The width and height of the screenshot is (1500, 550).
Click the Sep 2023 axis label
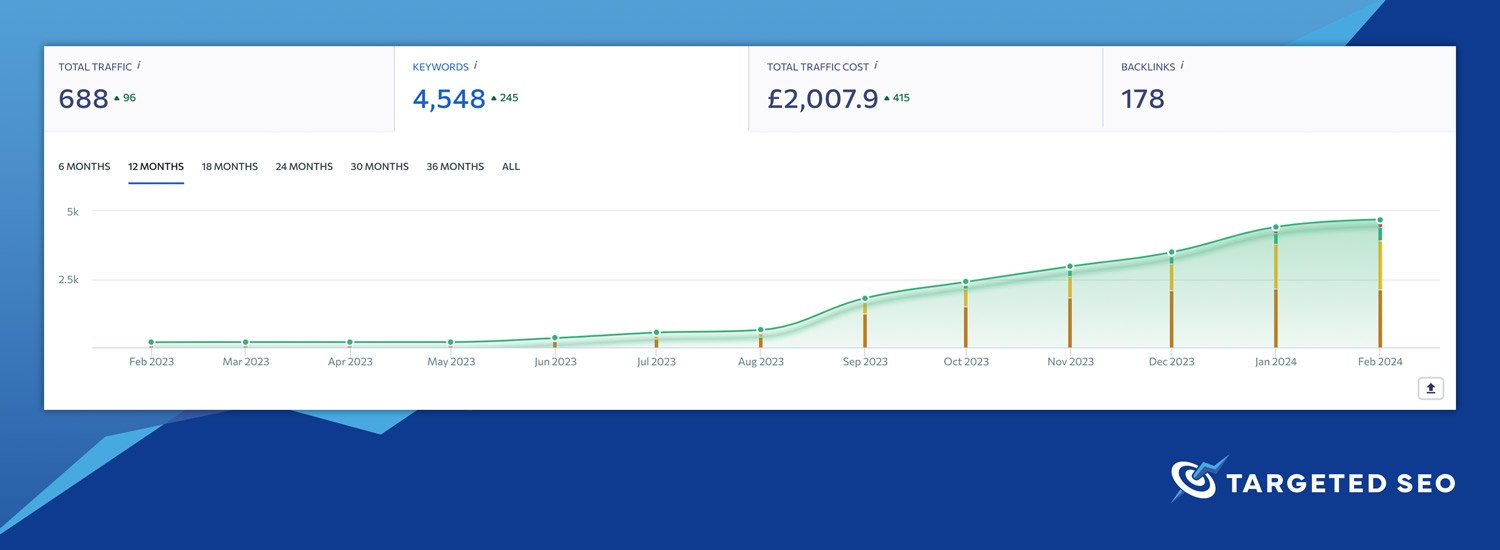pyautogui.click(x=865, y=362)
